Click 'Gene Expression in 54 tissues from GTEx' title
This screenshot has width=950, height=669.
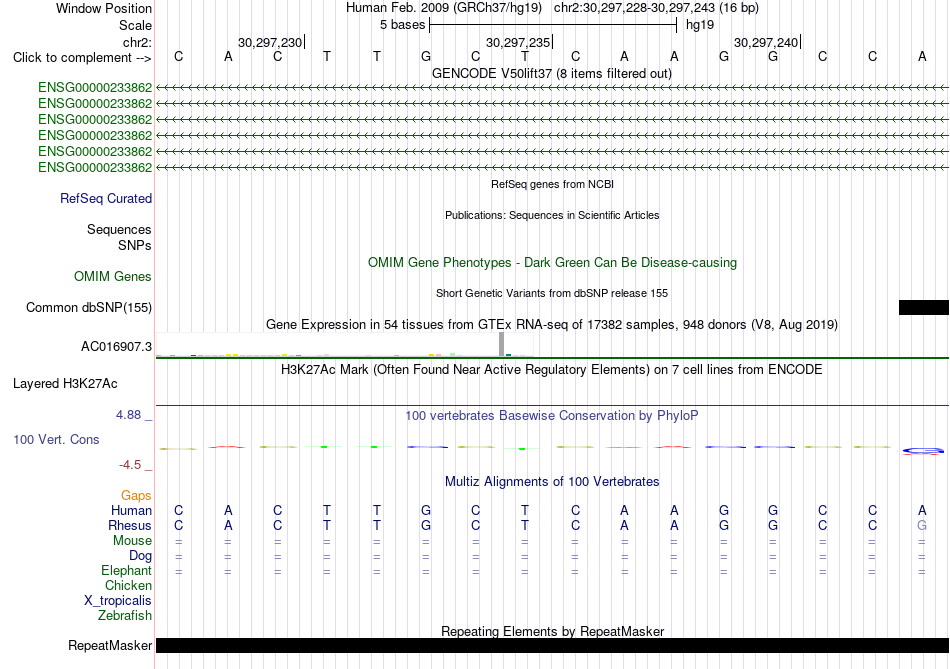click(552, 324)
